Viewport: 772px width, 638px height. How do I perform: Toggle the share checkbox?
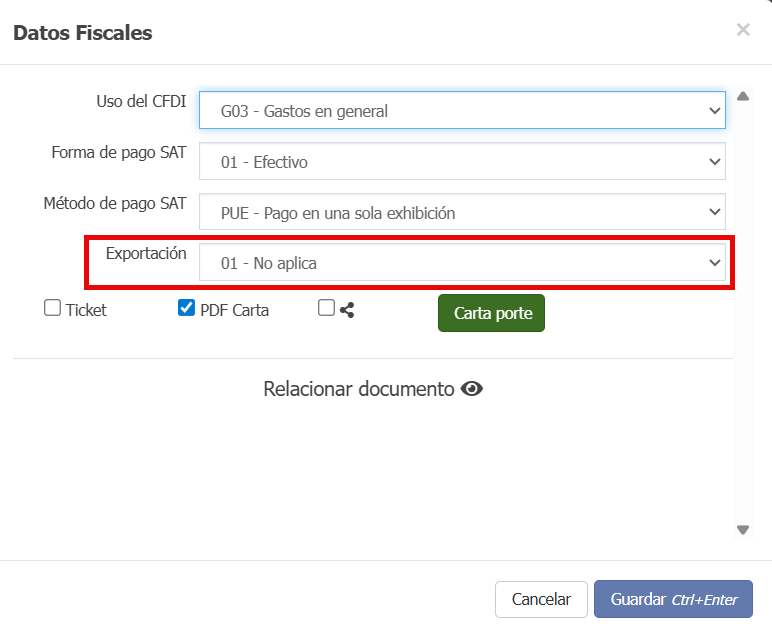[326, 309]
